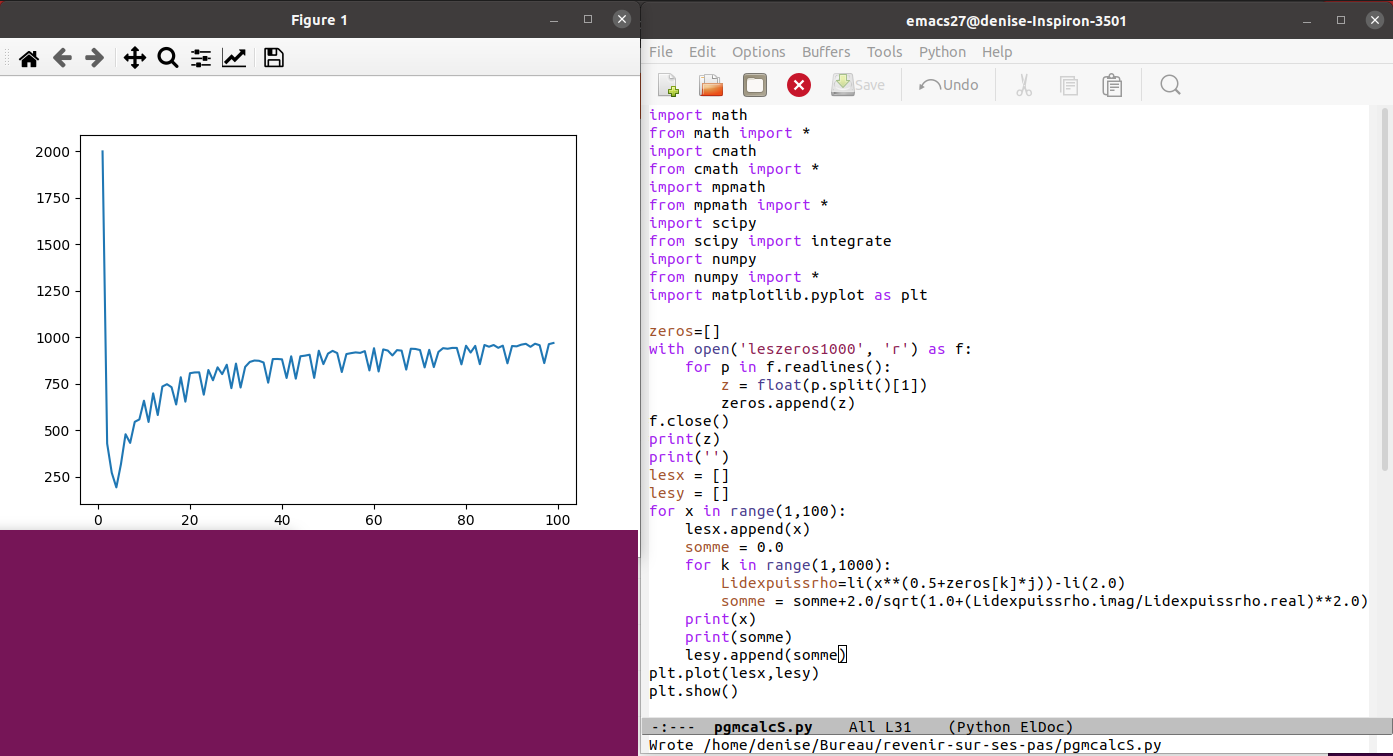
Task: Toggle the Zoom to rectangle magnifier
Action: (x=168, y=59)
